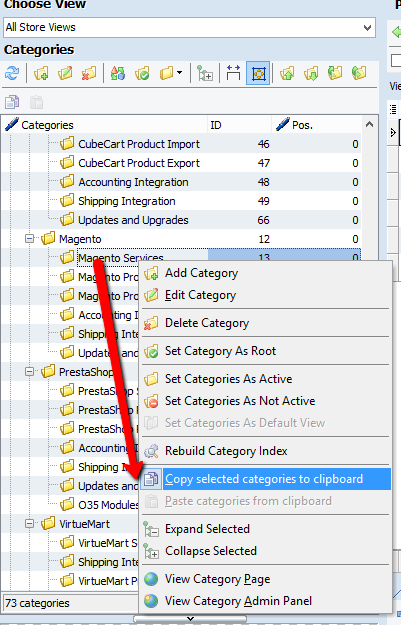Choose Set Categories As Not Active
The width and height of the screenshot is (401, 625).
coord(240,401)
